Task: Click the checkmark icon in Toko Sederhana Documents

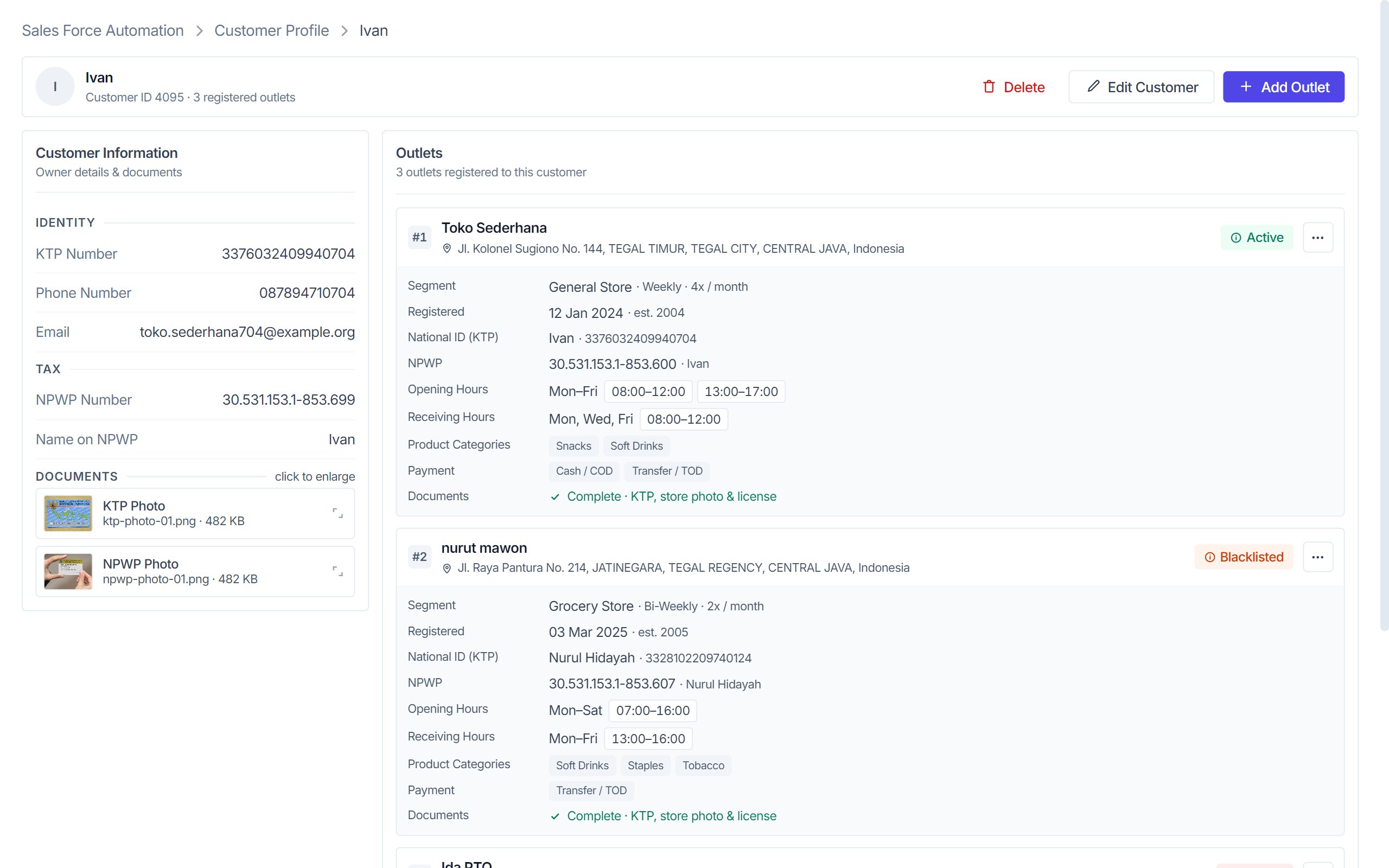Action: [555, 497]
